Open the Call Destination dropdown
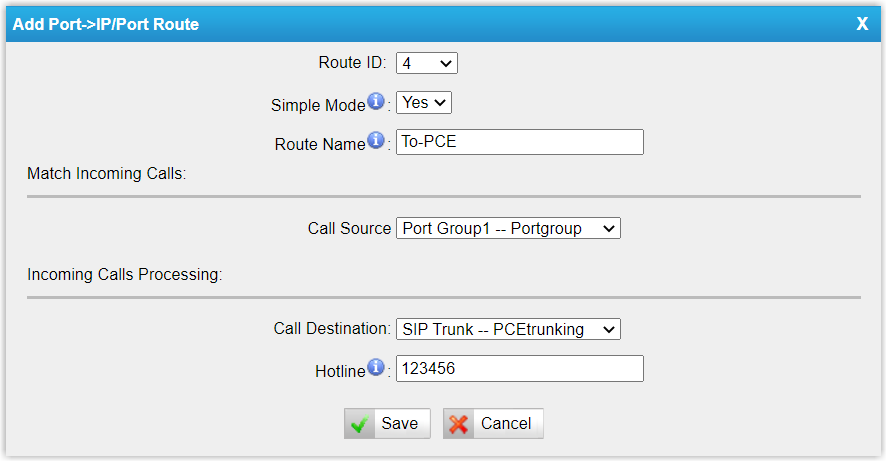887x462 pixels. click(508, 329)
